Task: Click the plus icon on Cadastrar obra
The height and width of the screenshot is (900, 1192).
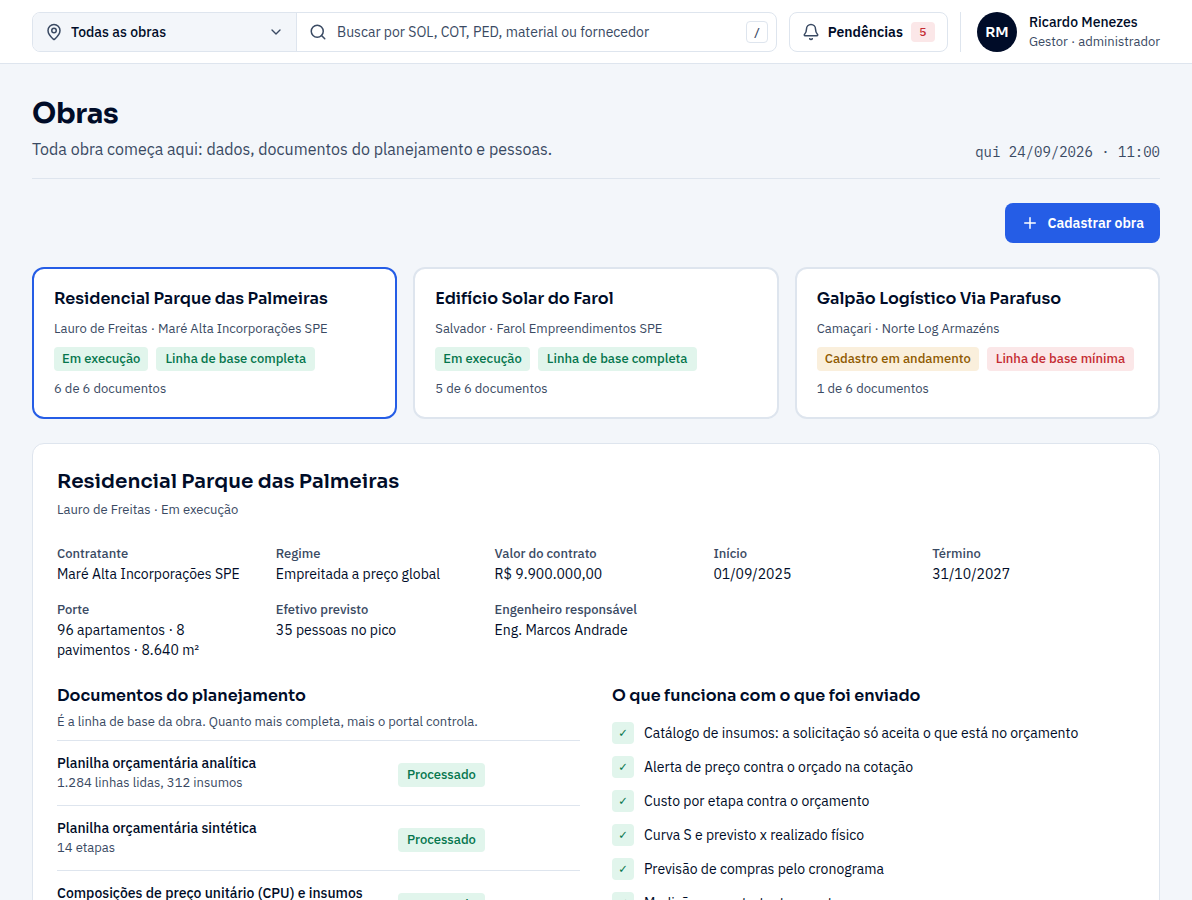Action: click(x=1029, y=223)
